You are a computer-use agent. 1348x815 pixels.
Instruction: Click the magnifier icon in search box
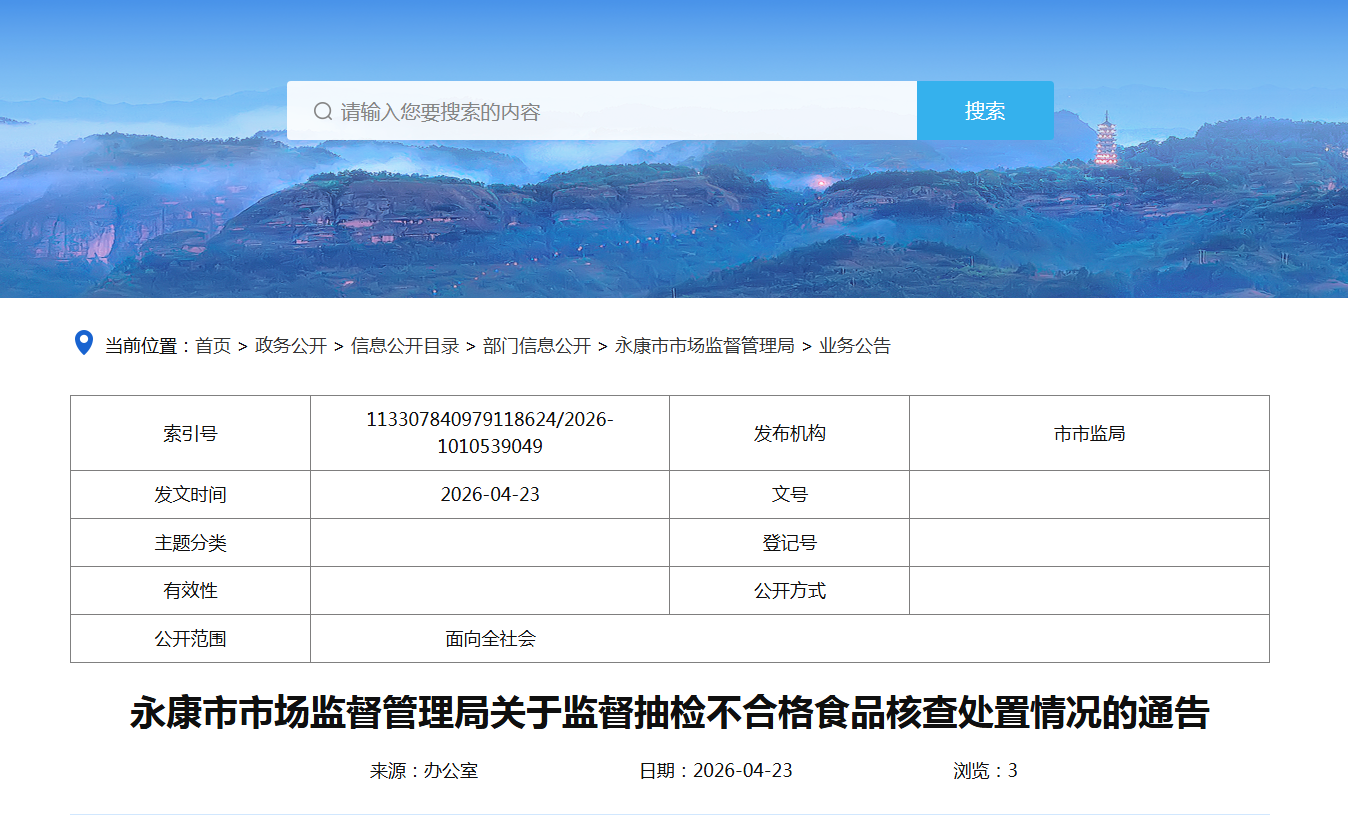(322, 111)
